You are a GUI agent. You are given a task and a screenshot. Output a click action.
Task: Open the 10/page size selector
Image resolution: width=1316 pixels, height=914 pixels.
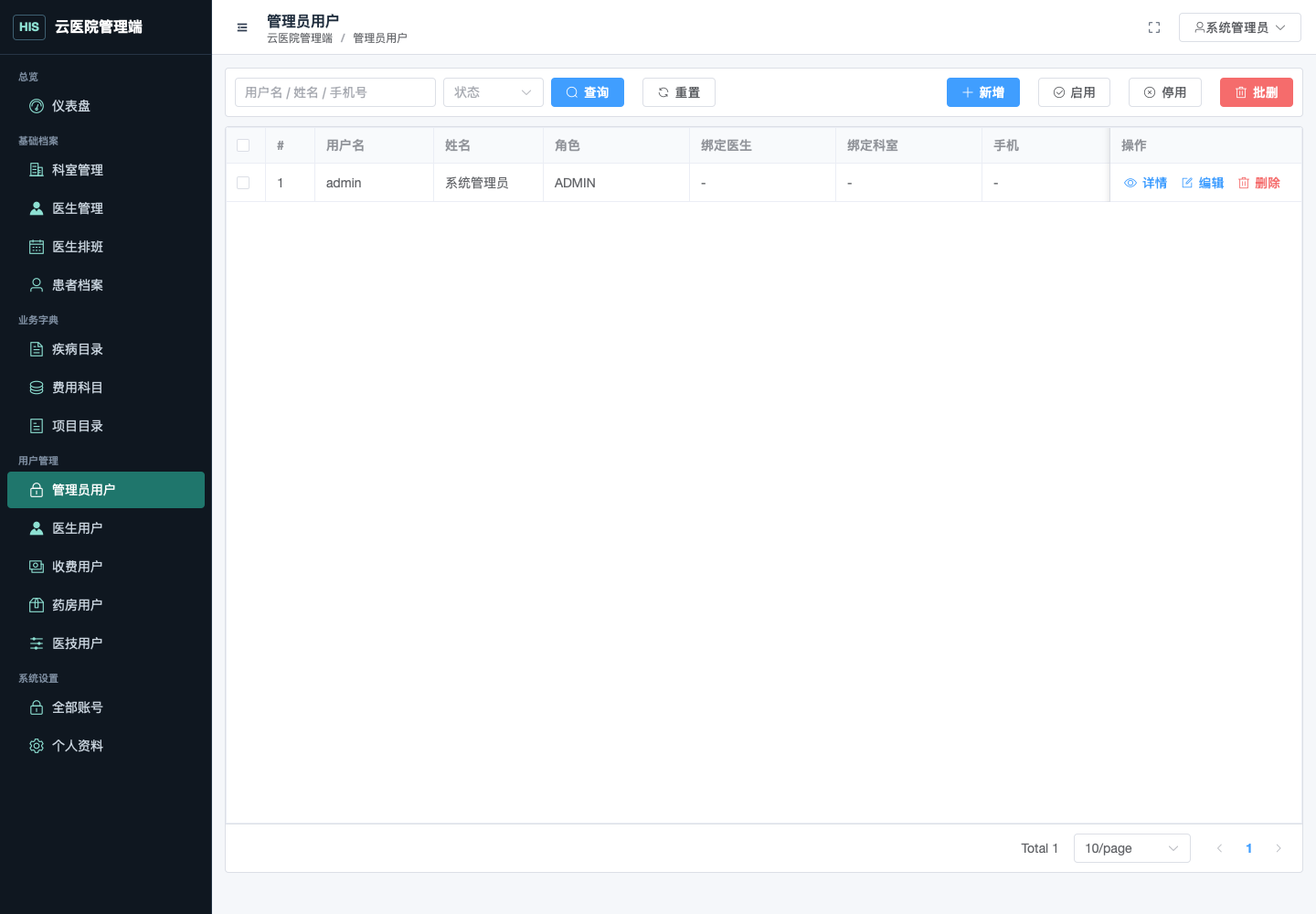click(x=1132, y=848)
